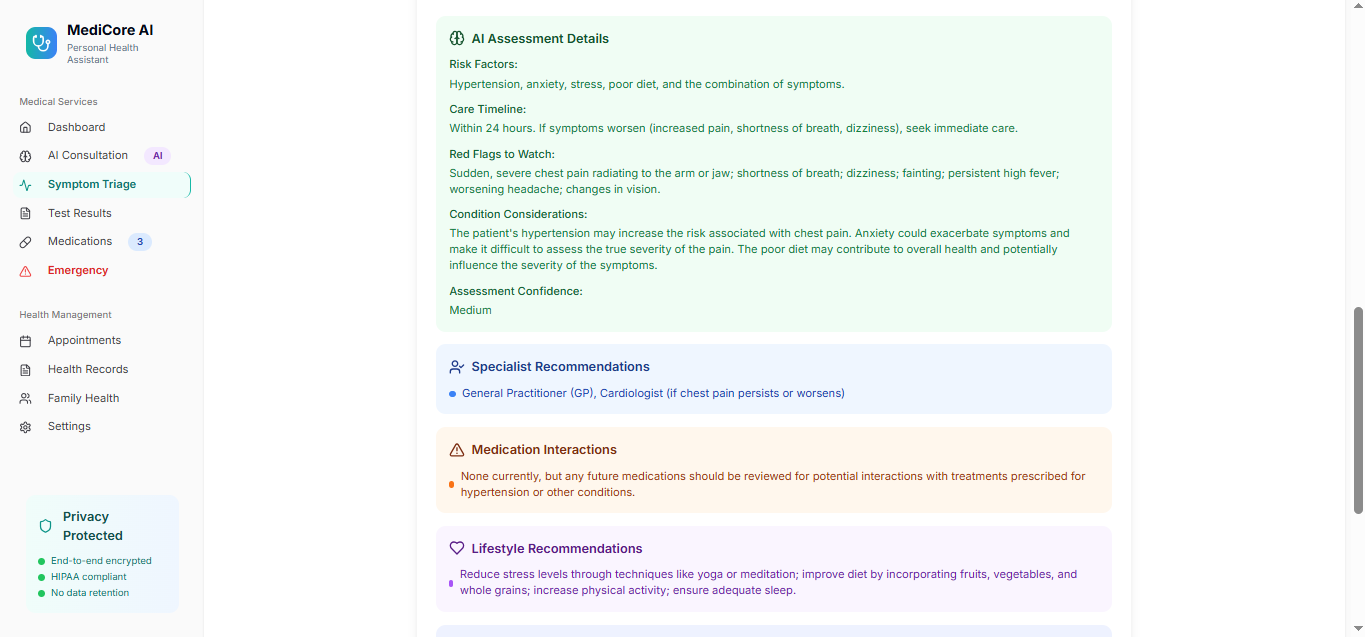Click the Within 24 hours care timeline text

tap(733, 128)
